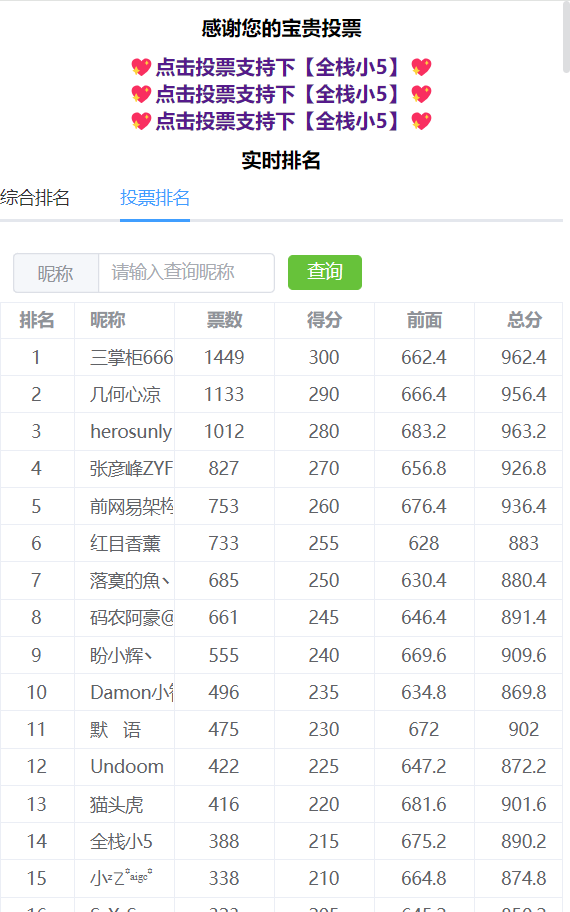Click the third 点击投票支持下【全栈小5】 link
The height and width of the screenshot is (912, 570).
tap(280, 121)
